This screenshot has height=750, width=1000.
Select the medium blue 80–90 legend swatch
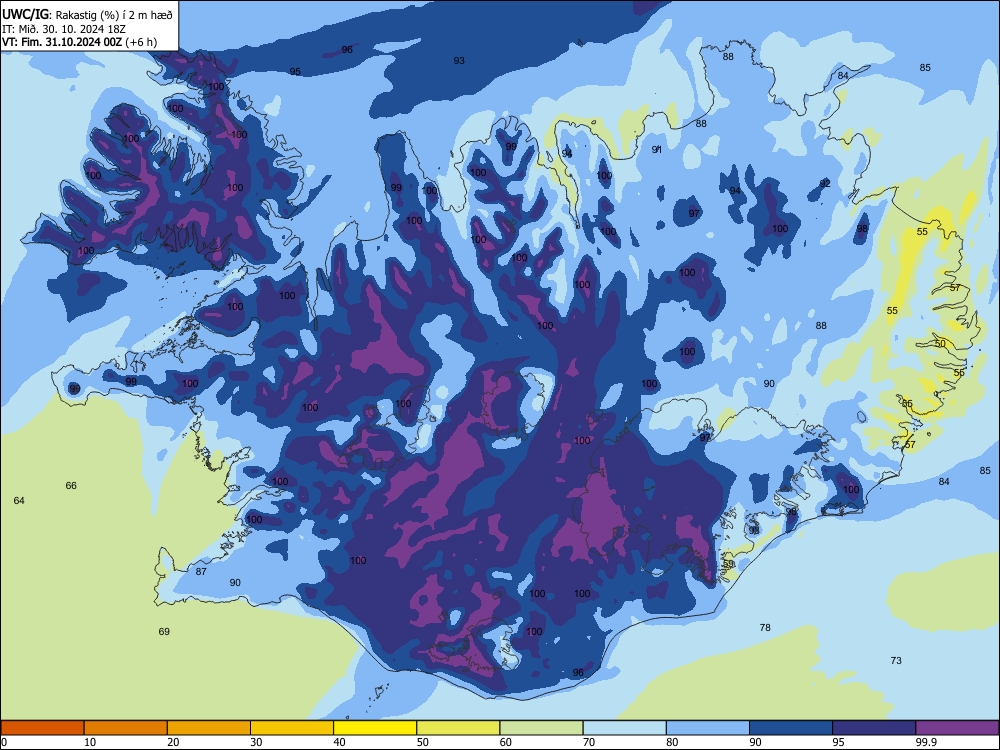point(707,728)
